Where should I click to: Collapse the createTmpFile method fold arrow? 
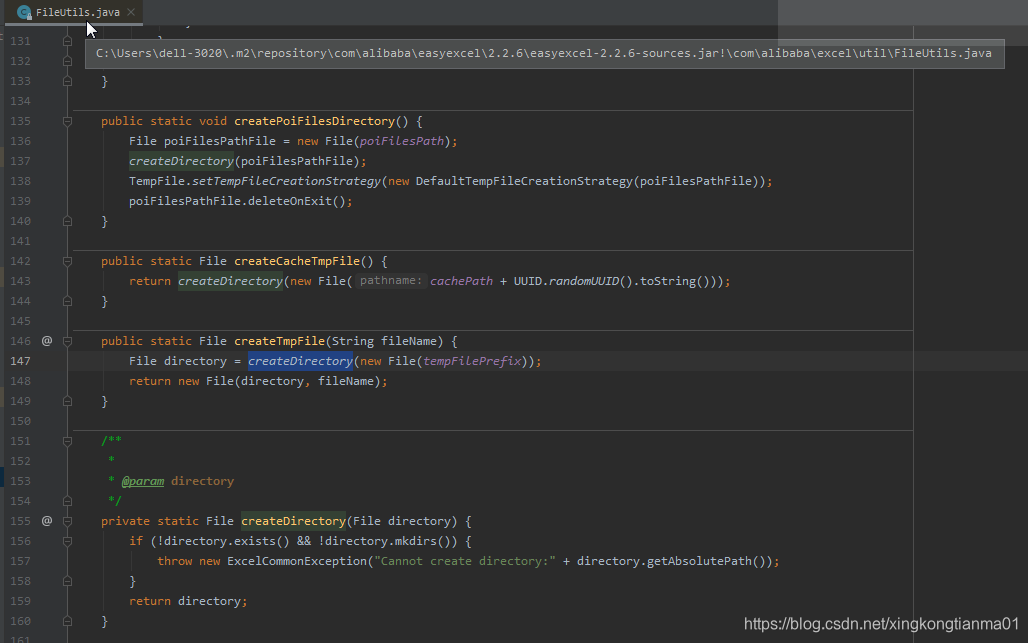(66, 340)
